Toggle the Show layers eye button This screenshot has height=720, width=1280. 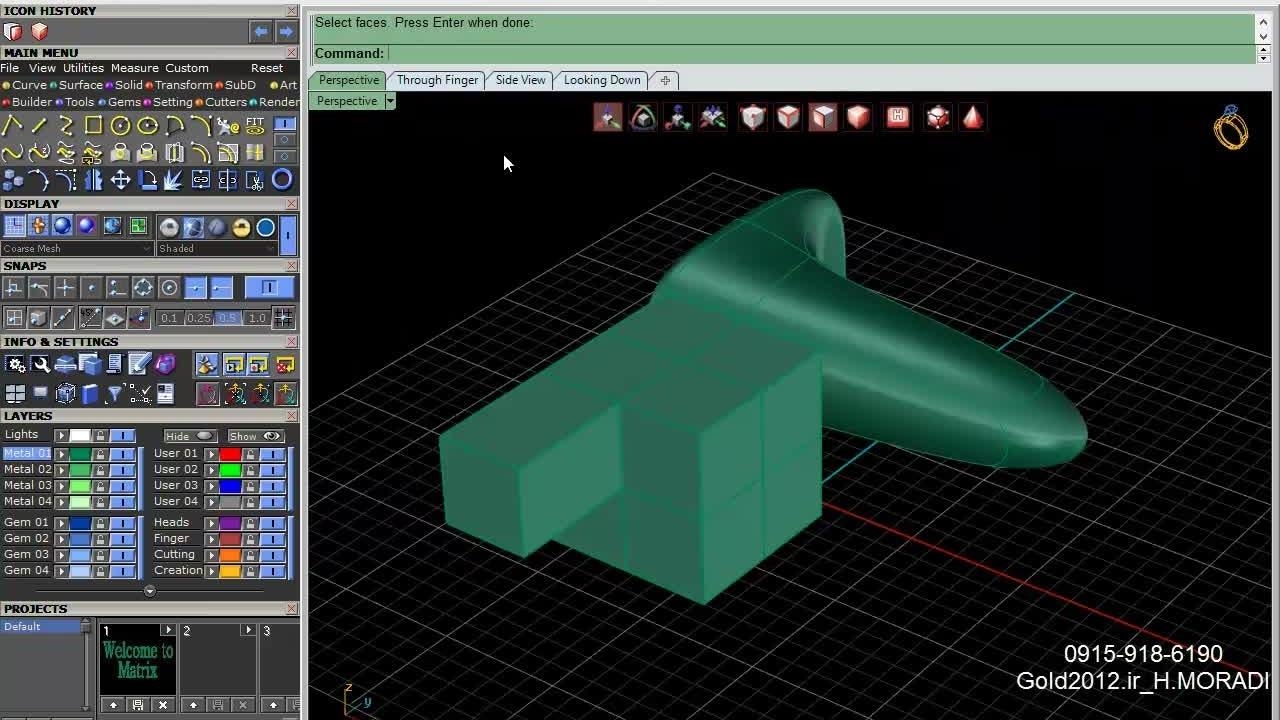[x=256, y=436]
